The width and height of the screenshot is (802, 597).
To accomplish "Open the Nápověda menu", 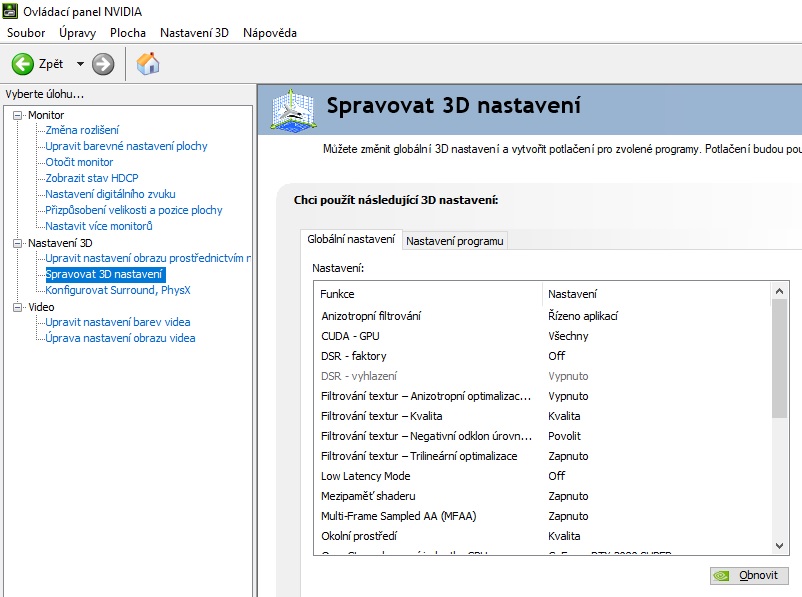I will pyautogui.click(x=269, y=33).
